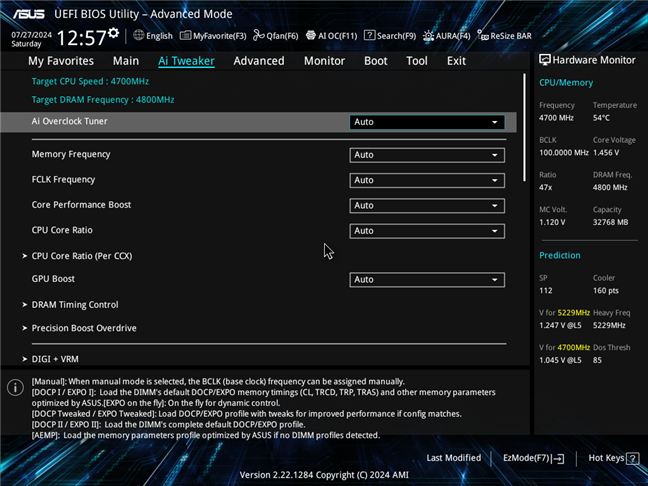Click the Hot Keys question mark icon

(x=632, y=458)
